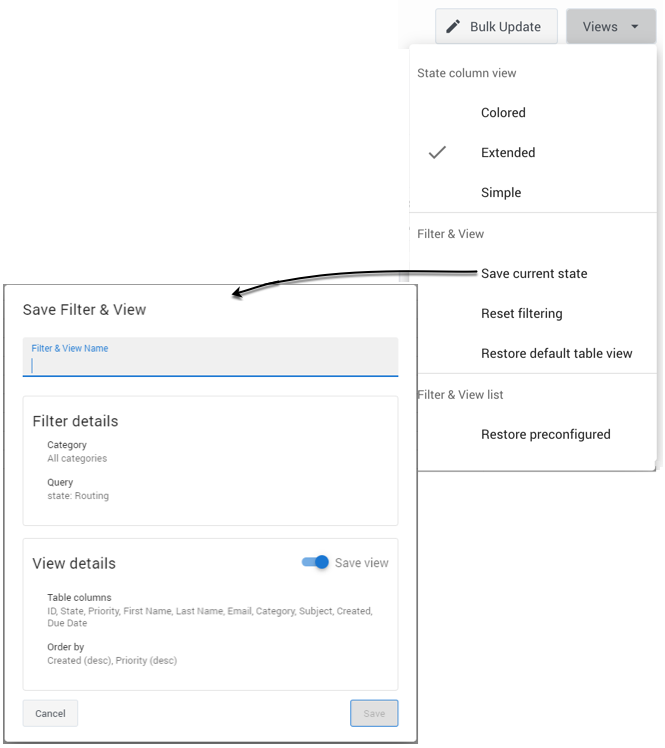Pick the Simple state column view
This screenshot has height=748, width=665.
(501, 193)
